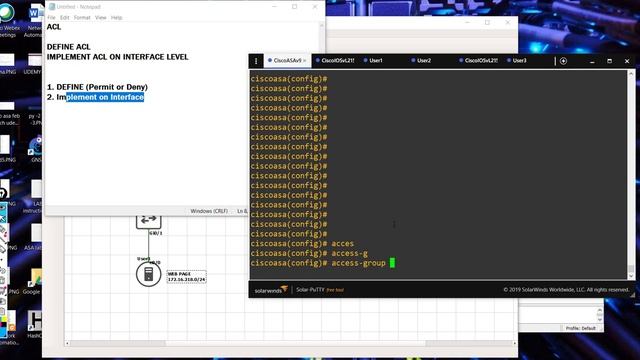Screen dimensions: 640x360
Task: Open Notepad Help menu
Action: pyautogui.click(x=117, y=18)
